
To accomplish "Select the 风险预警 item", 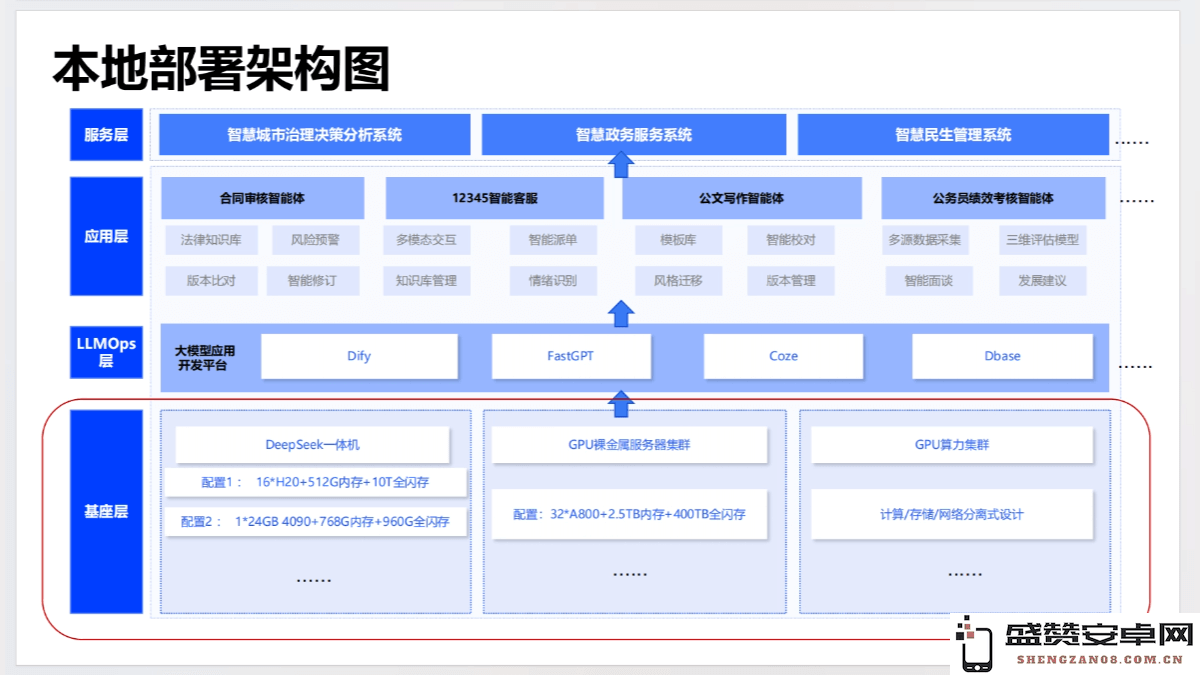I will tap(315, 240).
